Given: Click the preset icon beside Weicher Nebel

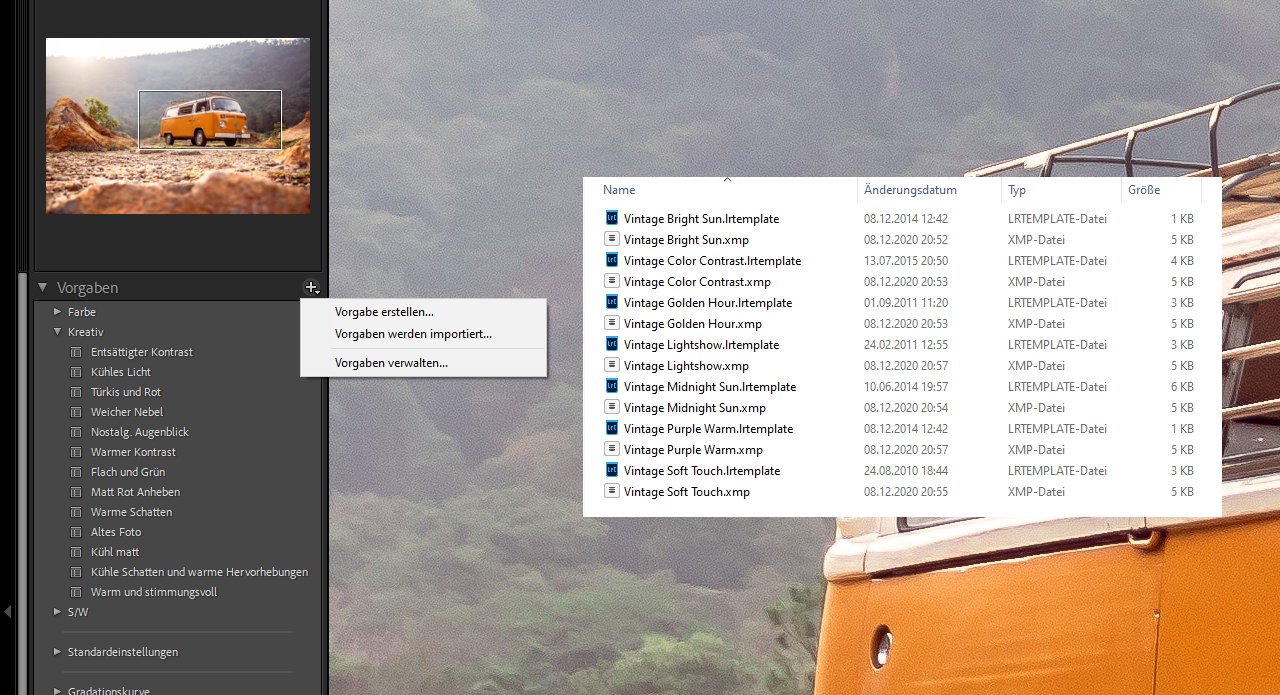Looking at the screenshot, I should point(76,412).
